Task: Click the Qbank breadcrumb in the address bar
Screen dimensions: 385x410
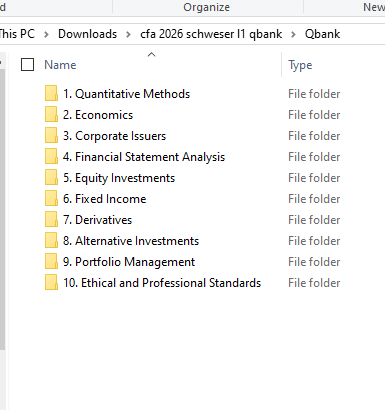Action: click(x=322, y=34)
